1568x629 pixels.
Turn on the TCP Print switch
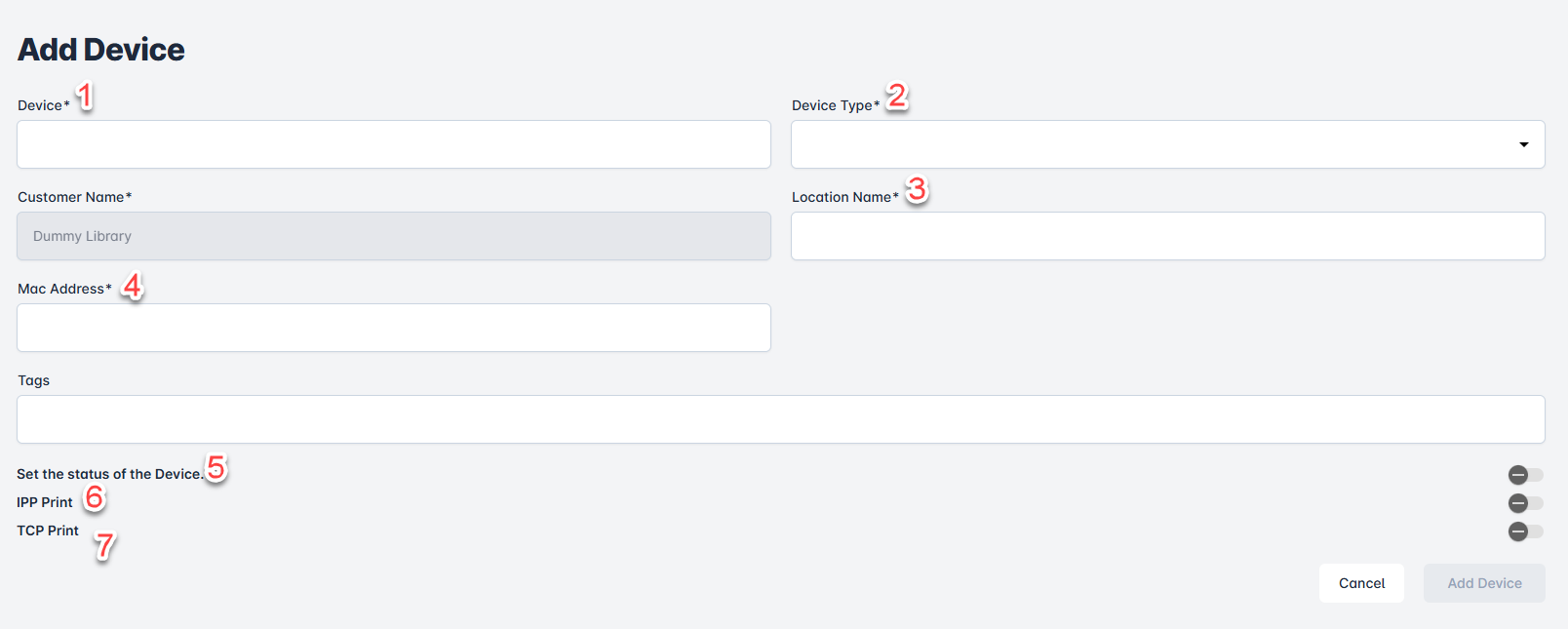click(1525, 531)
